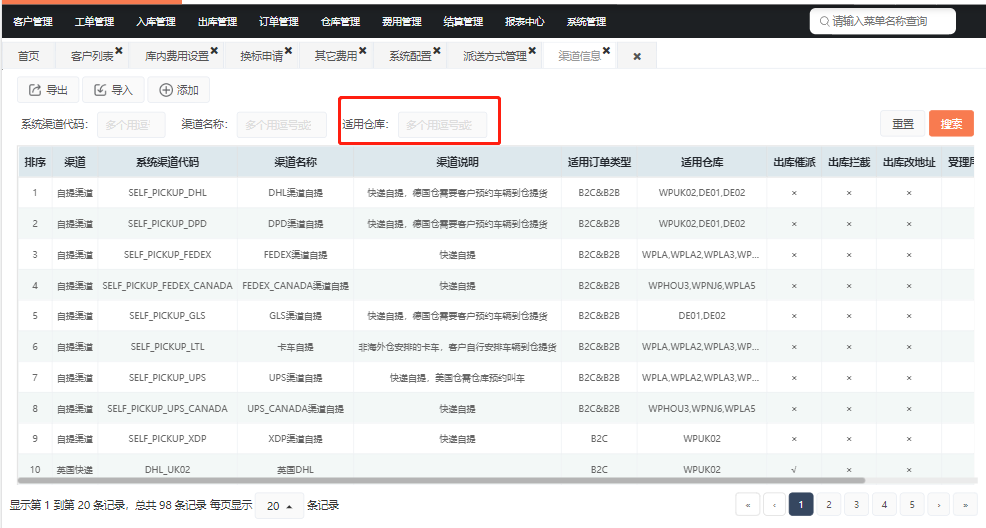Viewport: 986px width, 528px height.
Task: Open the 系统管理 menu
Action: (x=586, y=21)
